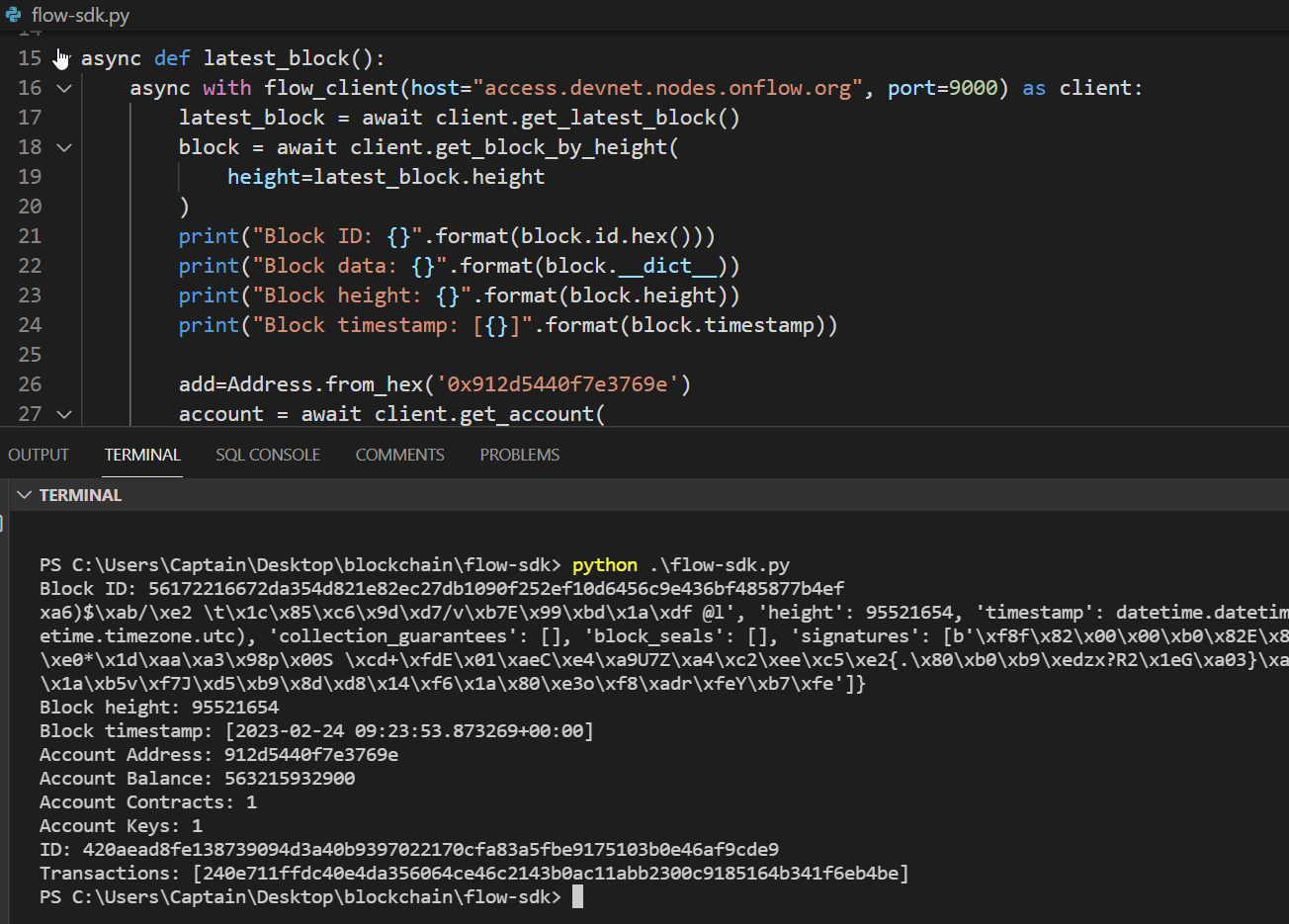This screenshot has height=924, width=1289.
Task: Collapse the async with block on line 16
Action: click(x=63, y=87)
